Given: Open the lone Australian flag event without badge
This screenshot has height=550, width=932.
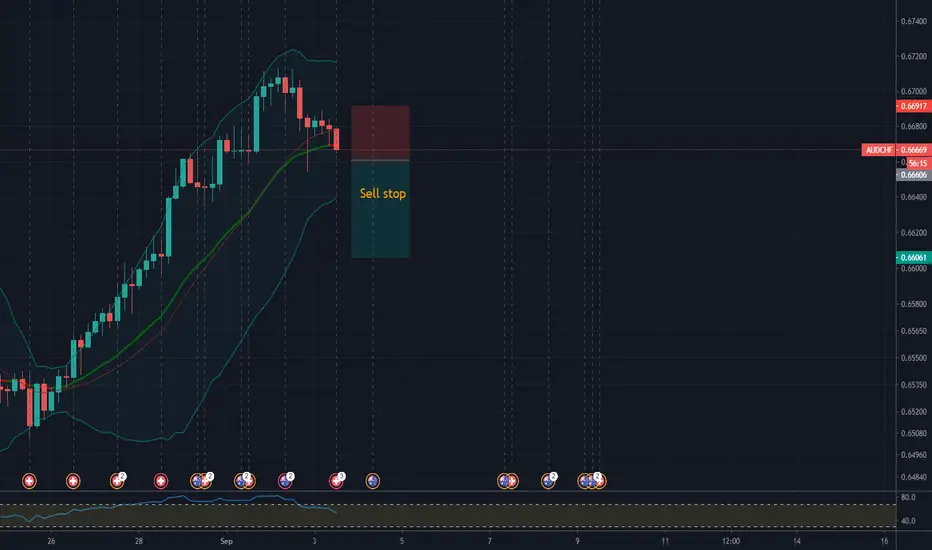Looking at the screenshot, I should pos(373,480).
